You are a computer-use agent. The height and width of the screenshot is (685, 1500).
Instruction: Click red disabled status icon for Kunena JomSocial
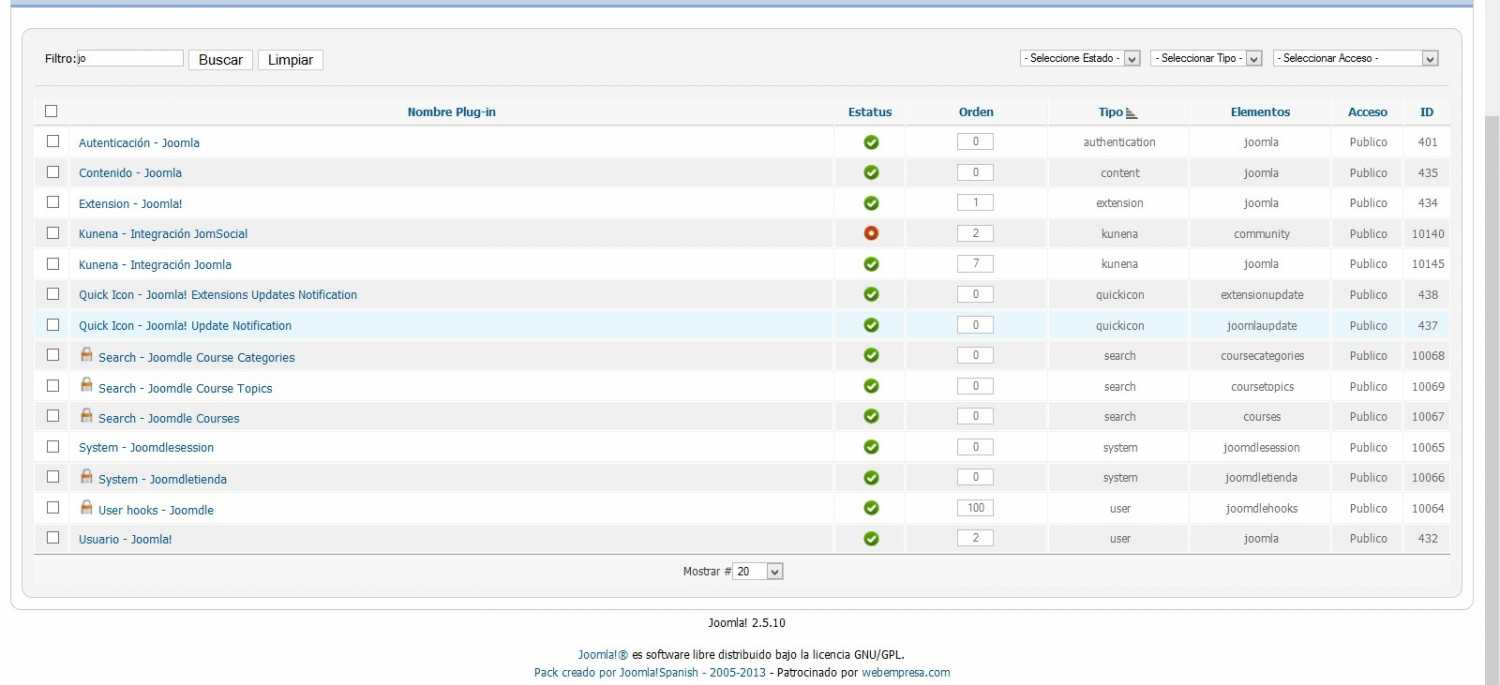[871, 233]
